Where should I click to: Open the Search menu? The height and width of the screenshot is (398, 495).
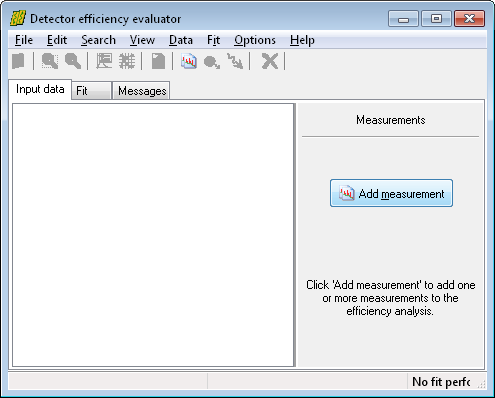98,40
